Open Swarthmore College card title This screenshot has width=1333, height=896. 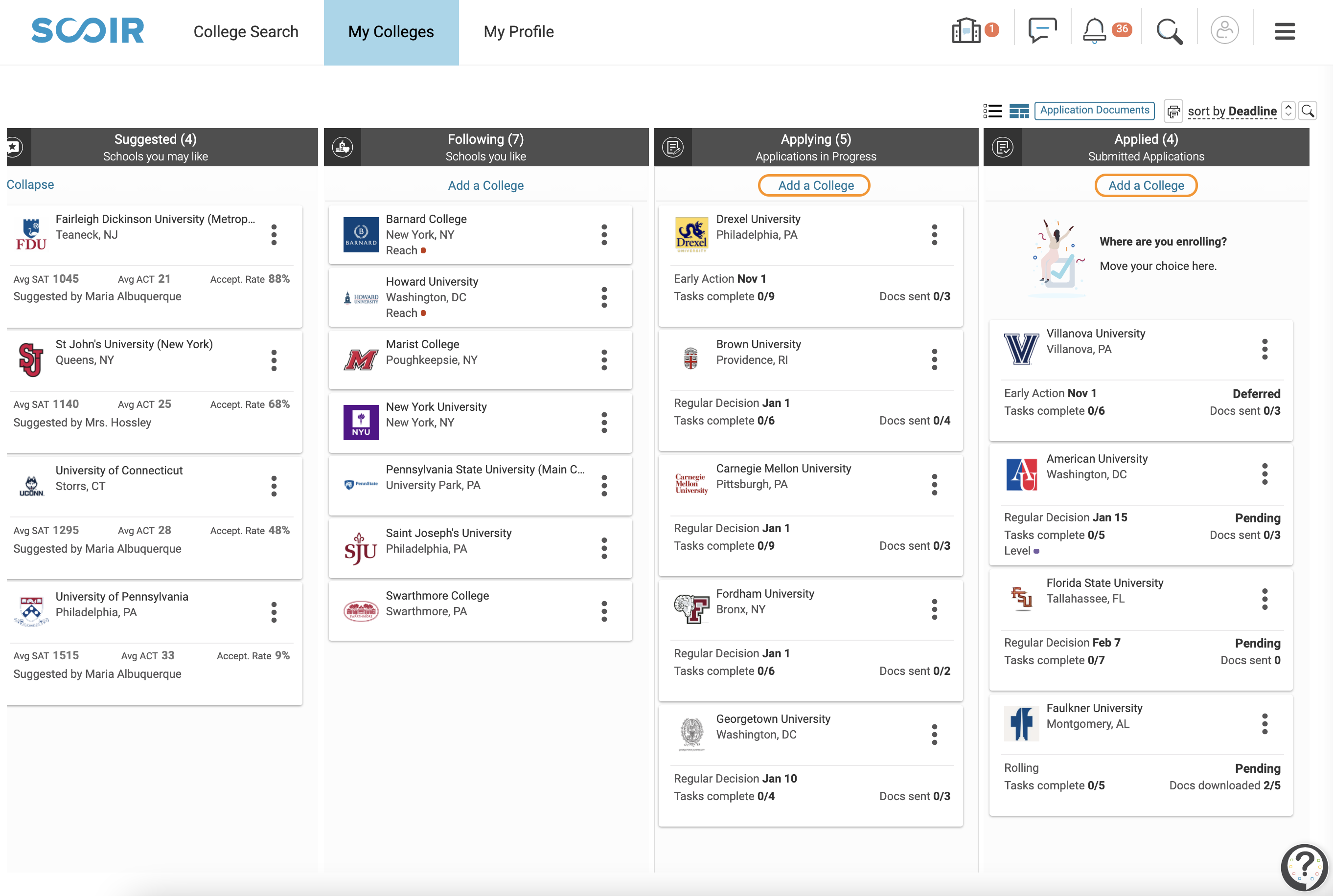[x=437, y=596]
